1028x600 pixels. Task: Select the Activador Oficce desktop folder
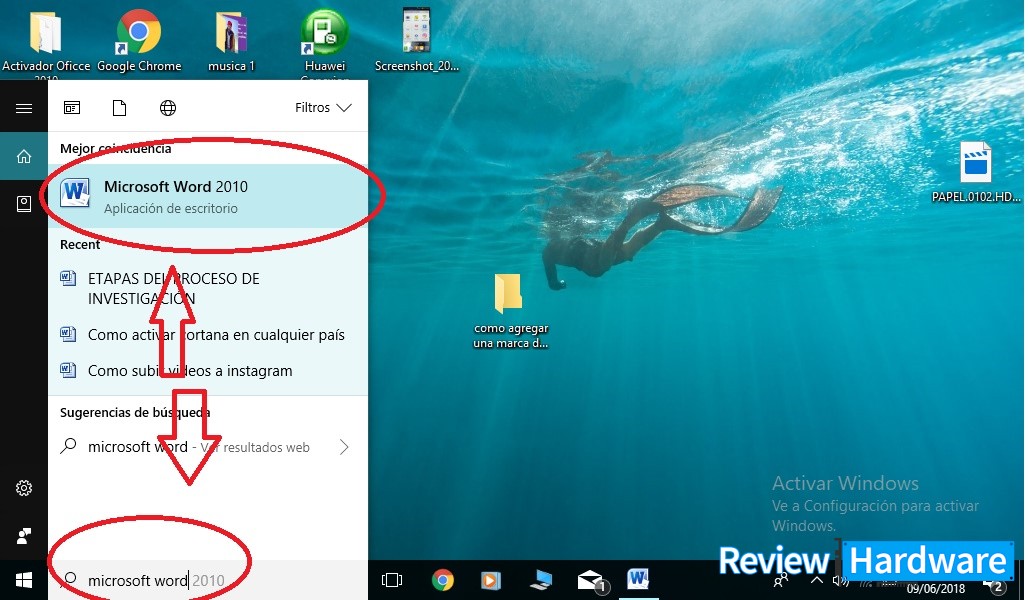point(46,43)
